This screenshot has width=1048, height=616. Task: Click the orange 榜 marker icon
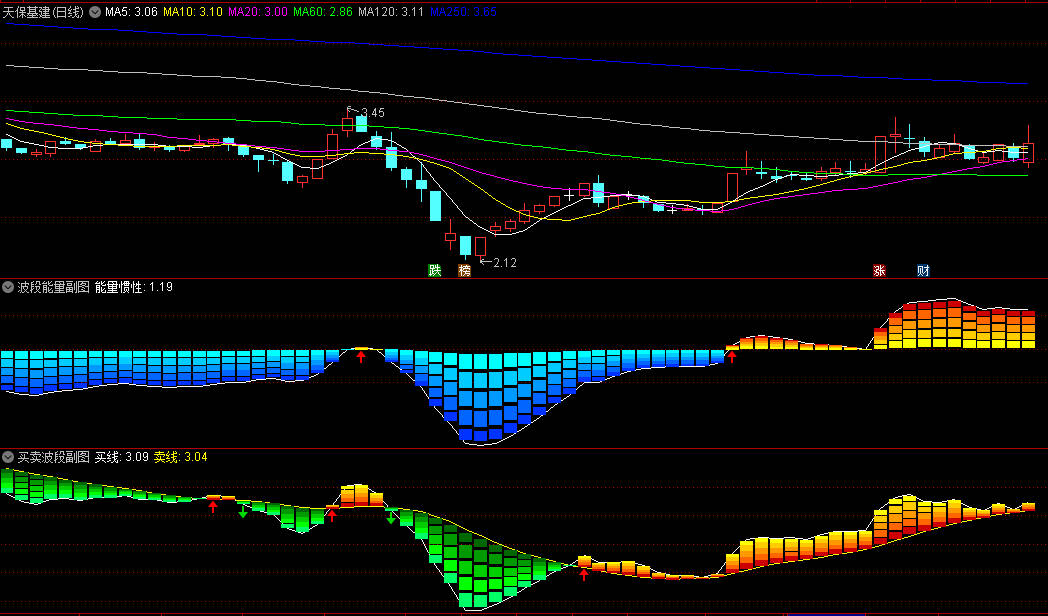coord(465,271)
